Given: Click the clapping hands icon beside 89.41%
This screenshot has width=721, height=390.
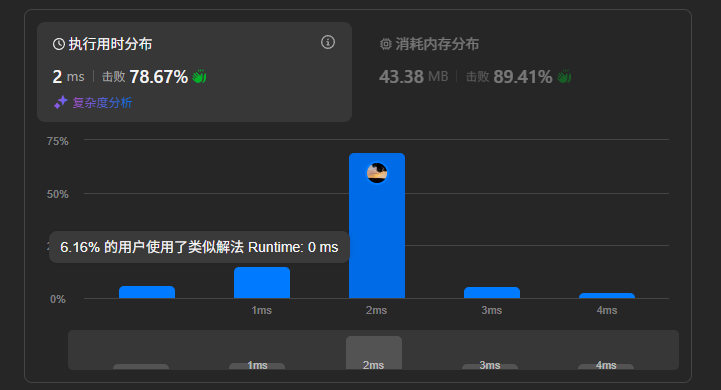Looking at the screenshot, I should point(564,76).
